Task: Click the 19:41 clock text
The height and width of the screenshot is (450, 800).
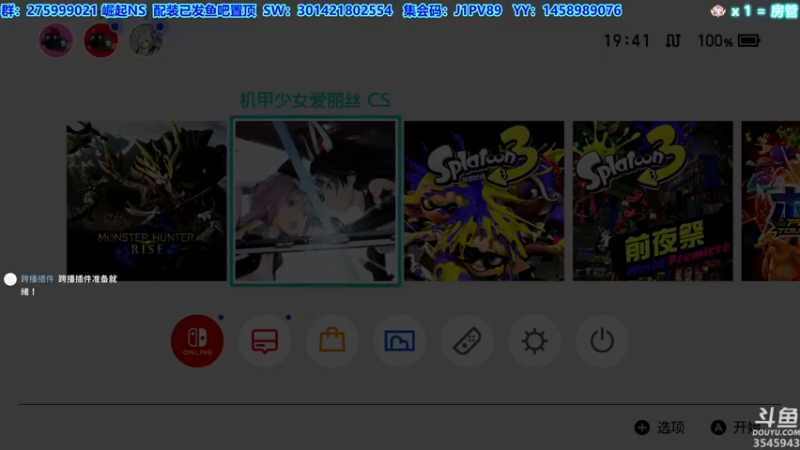Action: (627, 41)
